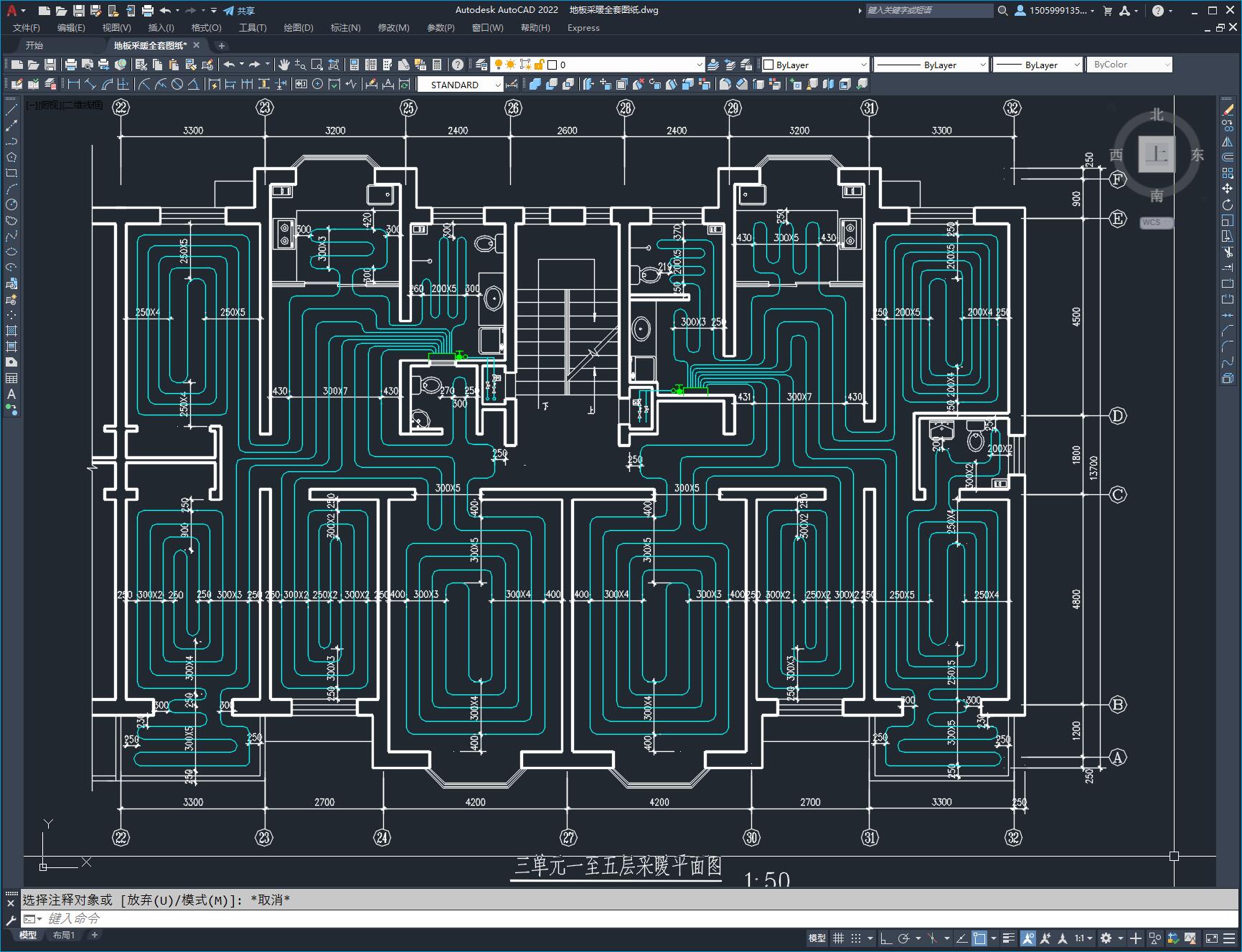The image size is (1242, 952).
Task: Click the Help question mark icon
Action: tap(458, 65)
